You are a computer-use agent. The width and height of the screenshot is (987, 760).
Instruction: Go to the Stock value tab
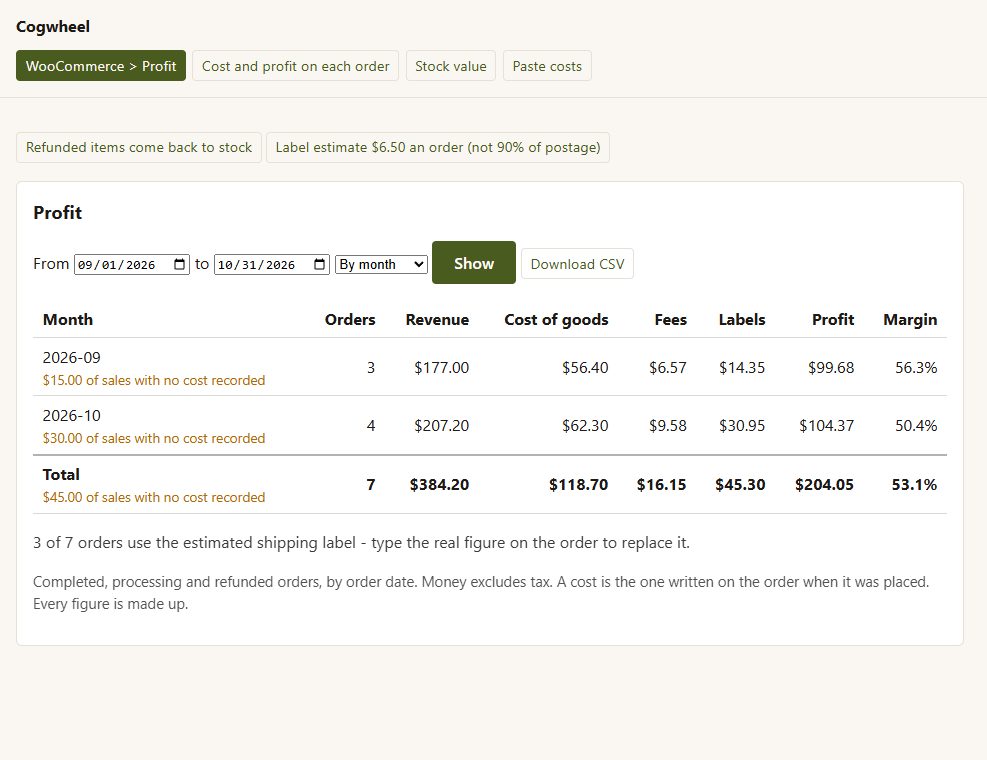click(451, 65)
